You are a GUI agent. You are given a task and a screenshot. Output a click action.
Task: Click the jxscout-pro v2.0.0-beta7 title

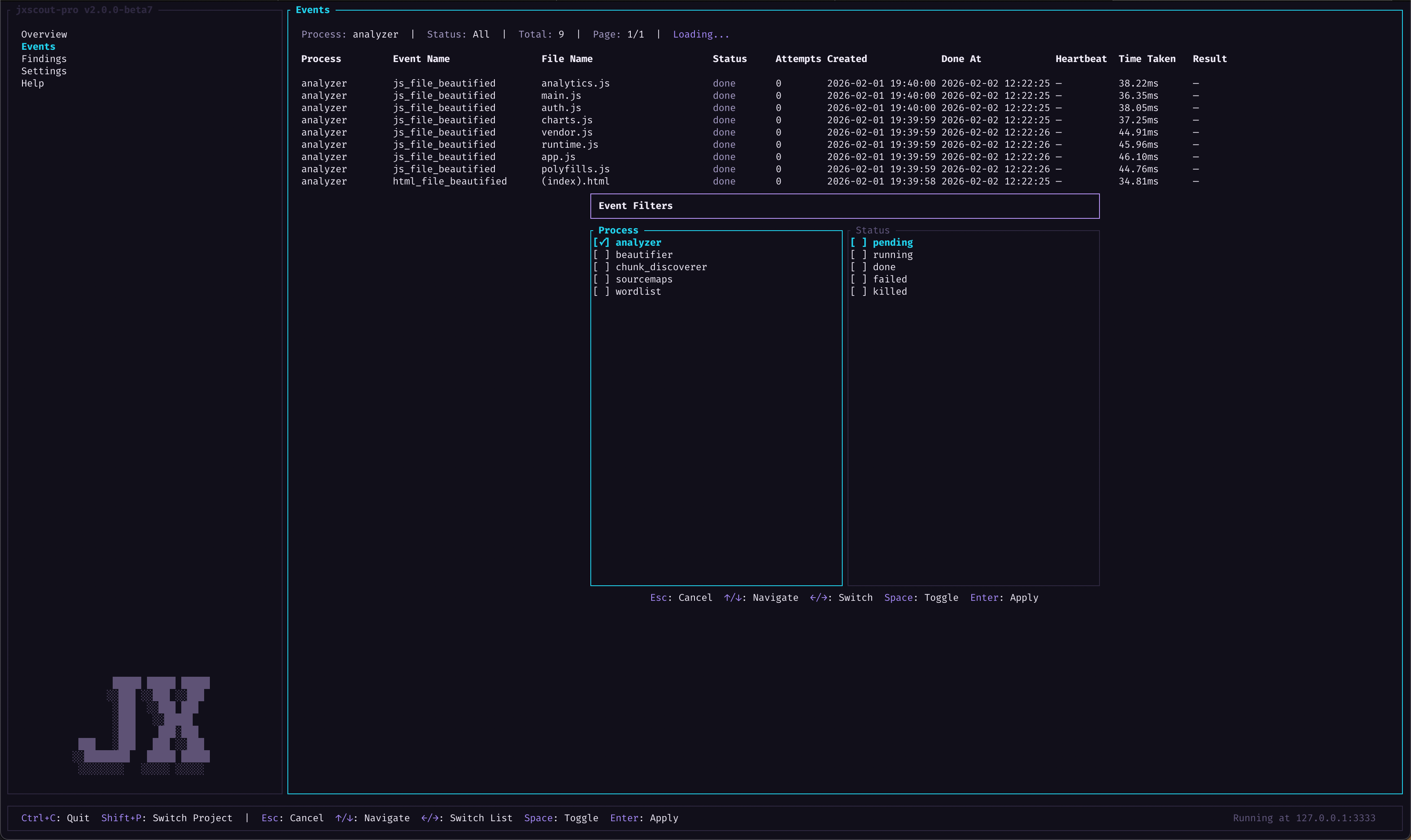[x=84, y=10]
